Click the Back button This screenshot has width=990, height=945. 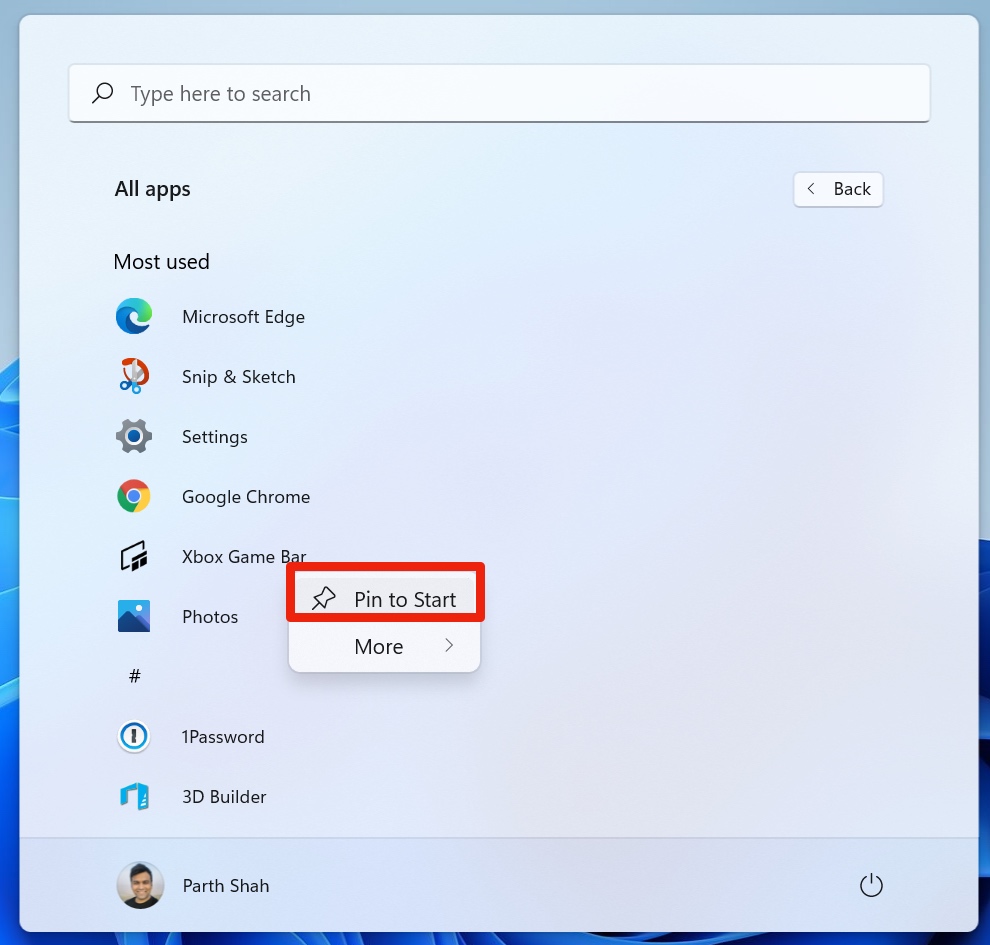(838, 189)
